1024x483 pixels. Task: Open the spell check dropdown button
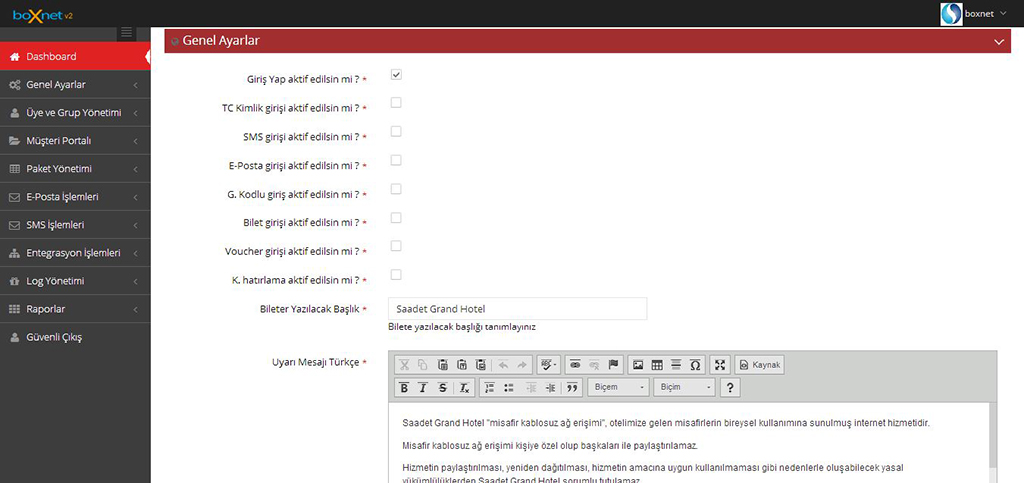click(547, 365)
